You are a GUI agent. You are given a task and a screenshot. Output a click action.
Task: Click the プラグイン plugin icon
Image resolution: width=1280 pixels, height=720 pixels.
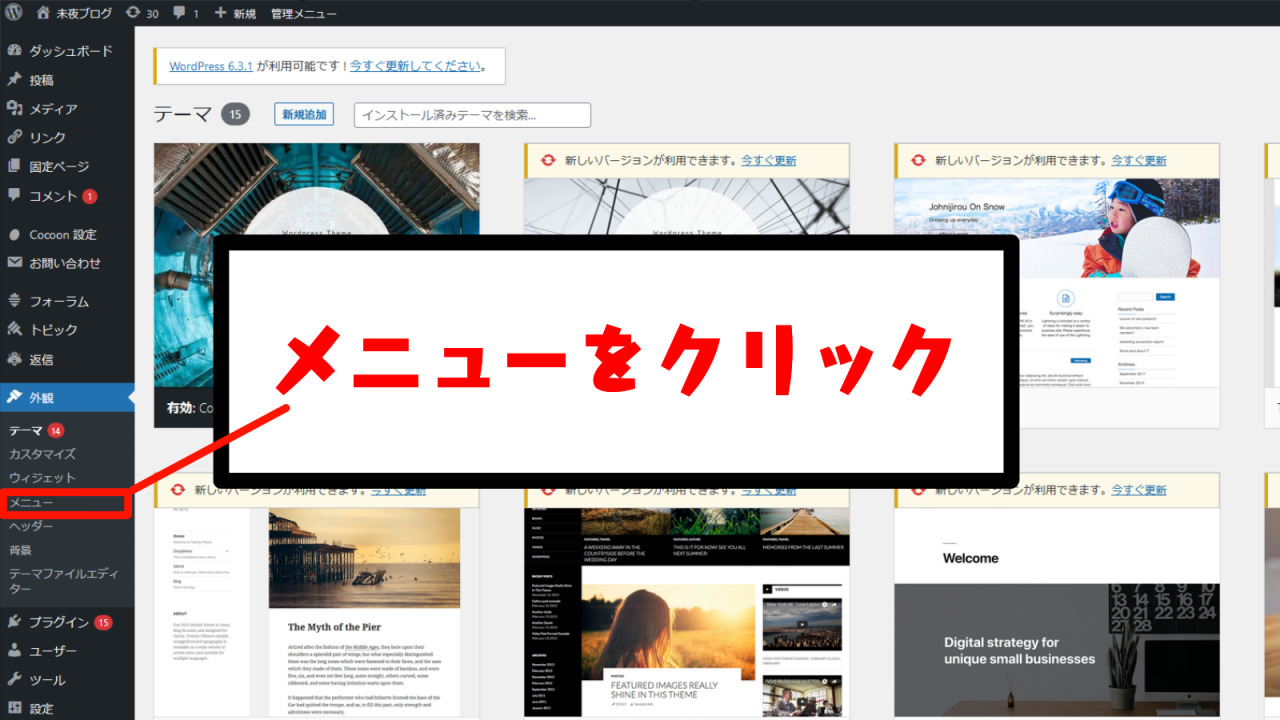coord(14,622)
